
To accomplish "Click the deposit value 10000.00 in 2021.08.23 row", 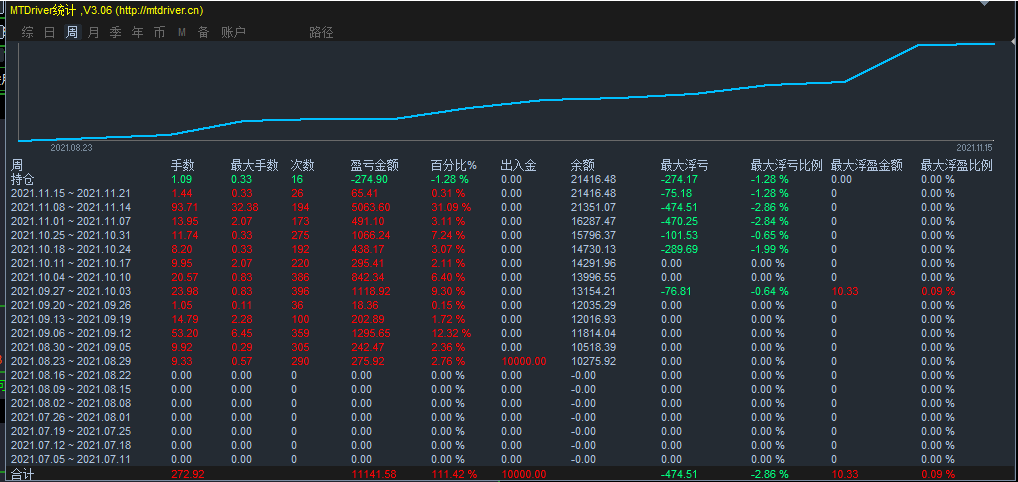I will click(x=524, y=361).
